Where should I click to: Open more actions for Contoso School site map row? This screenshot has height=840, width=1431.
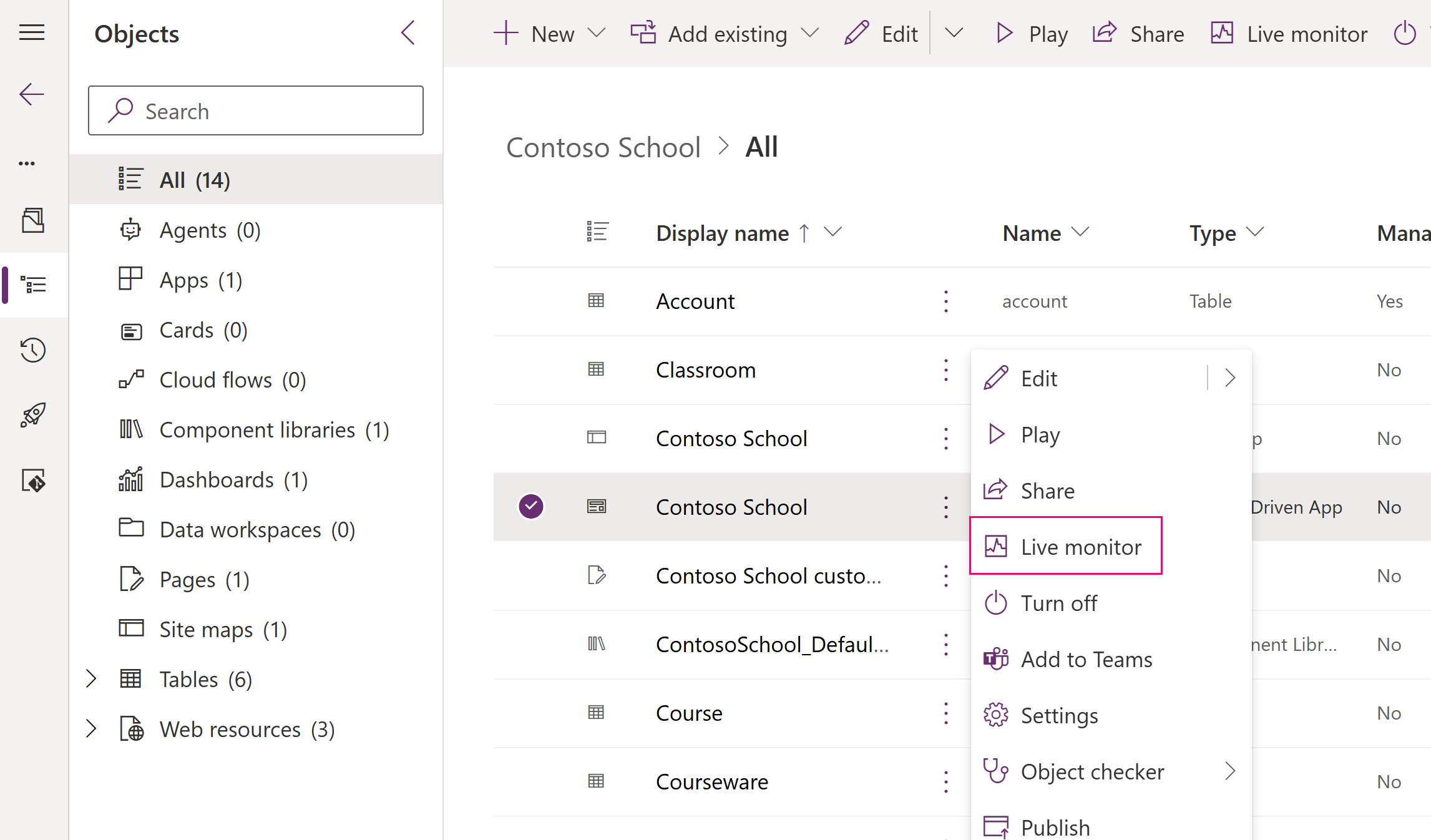click(x=946, y=439)
